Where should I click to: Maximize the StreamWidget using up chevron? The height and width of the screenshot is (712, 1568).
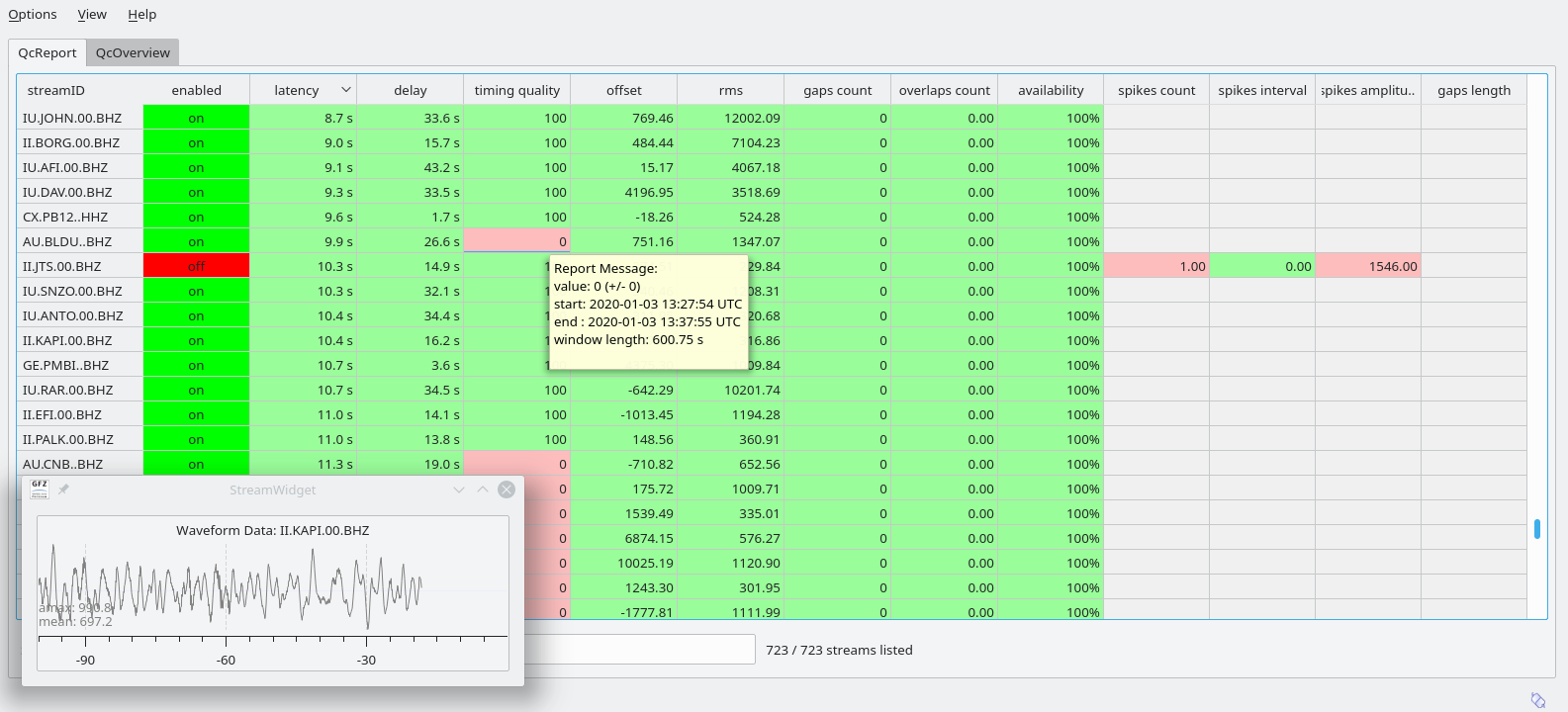[483, 489]
